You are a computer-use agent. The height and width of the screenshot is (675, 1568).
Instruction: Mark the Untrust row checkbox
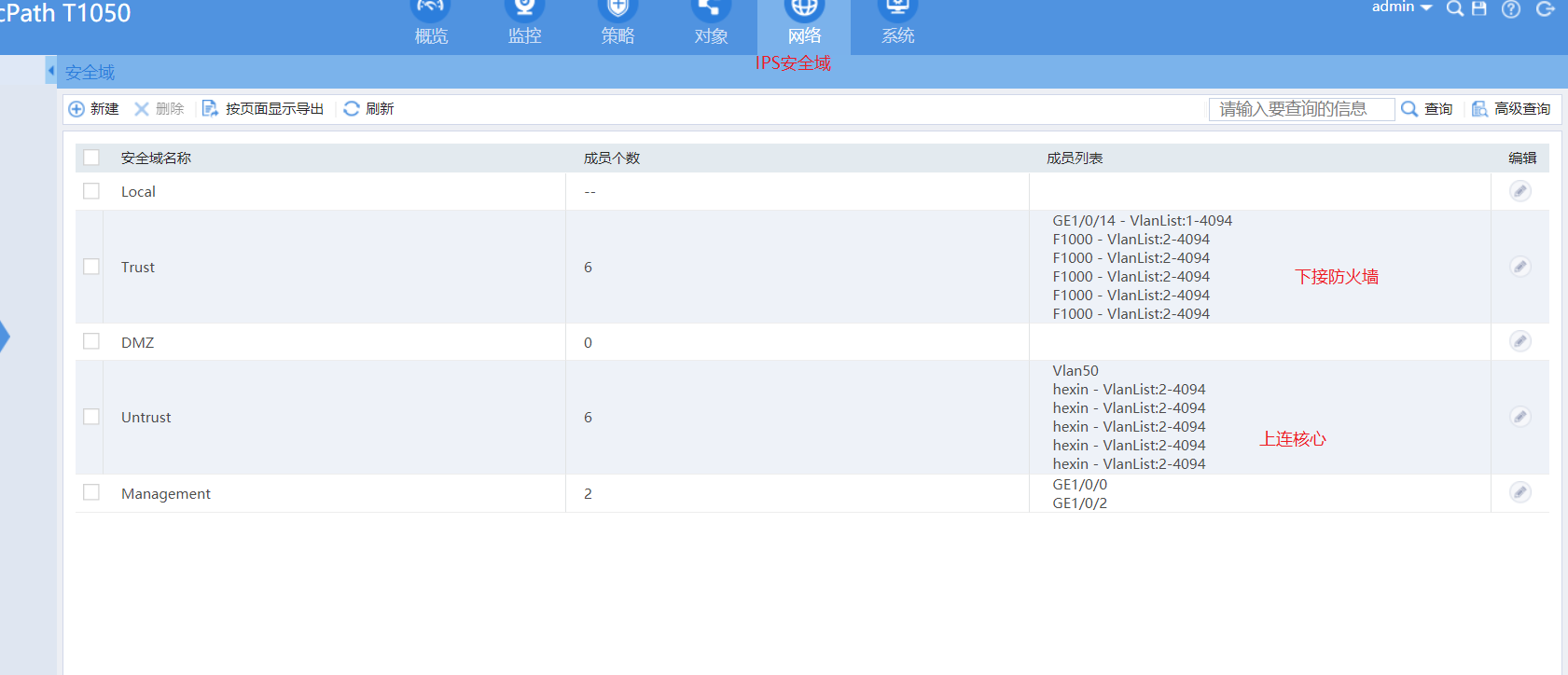tap(91, 417)
